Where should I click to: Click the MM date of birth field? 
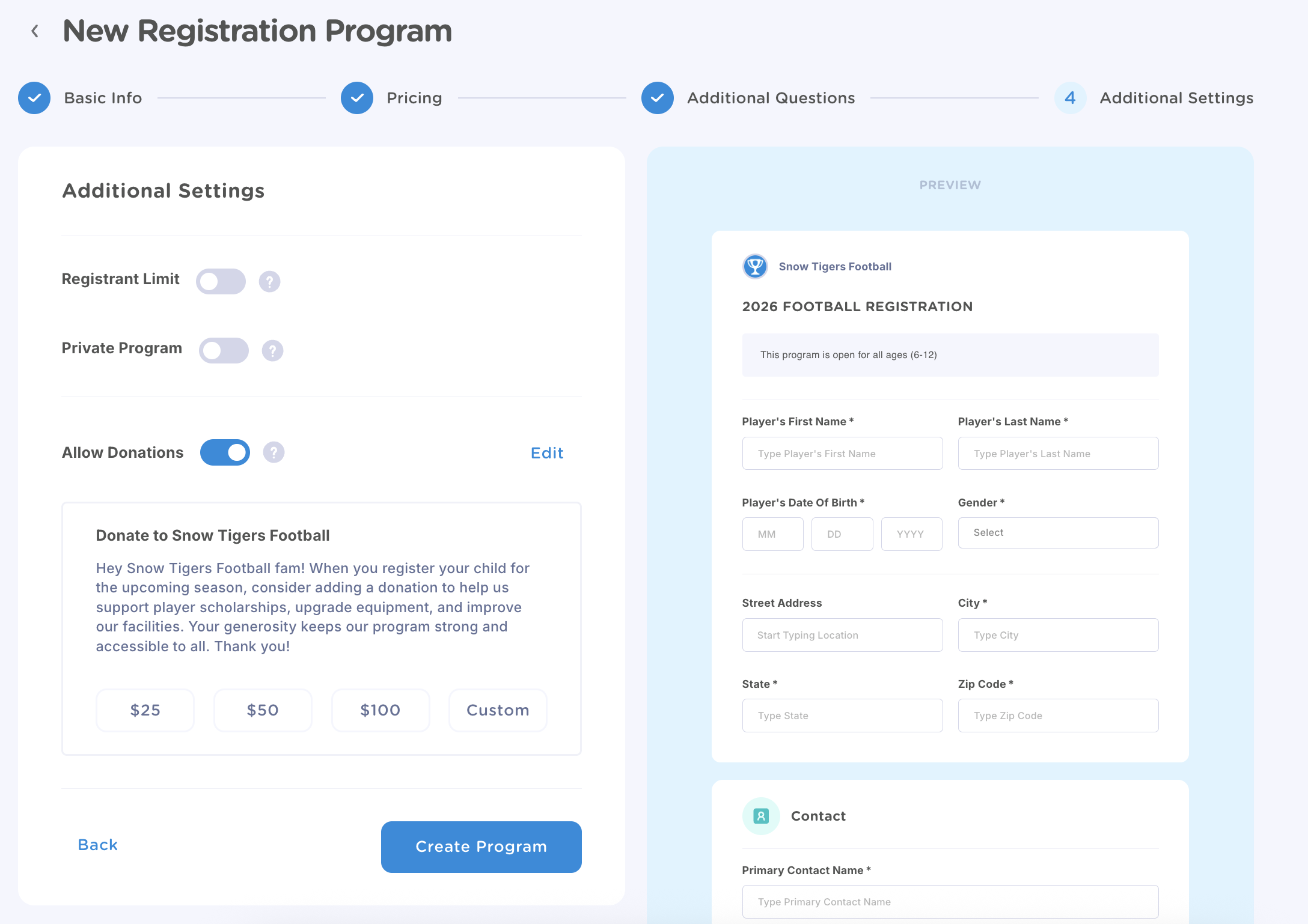coord(772,534)
